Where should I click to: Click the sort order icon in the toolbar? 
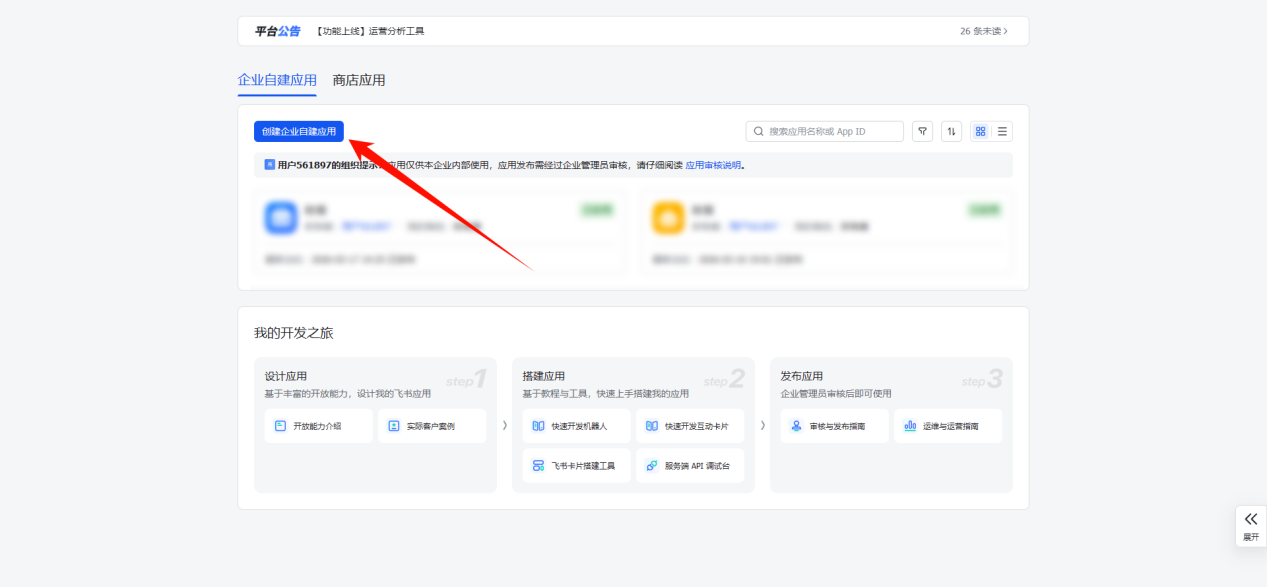tap(951, 131)
